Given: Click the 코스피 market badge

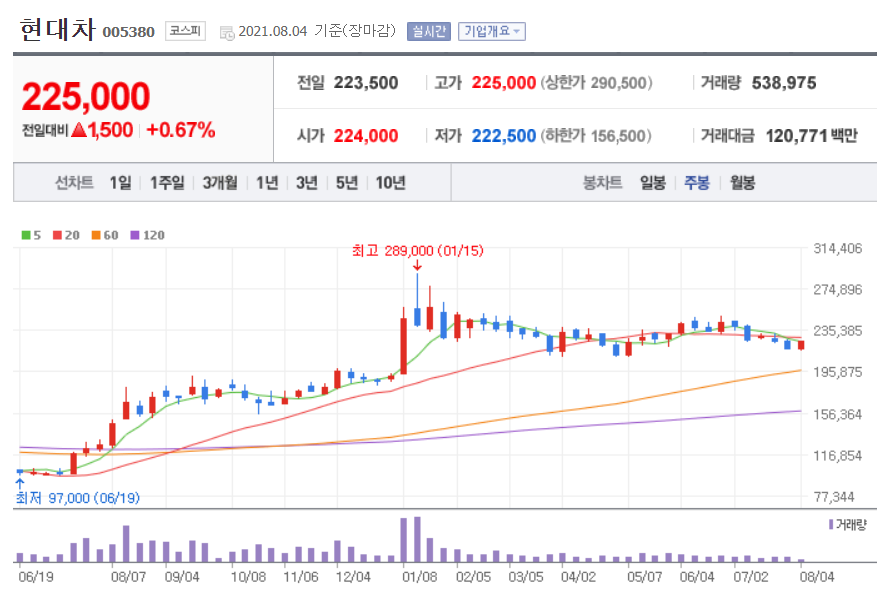Looking at the screenshot, I should (x=185, y=31).
